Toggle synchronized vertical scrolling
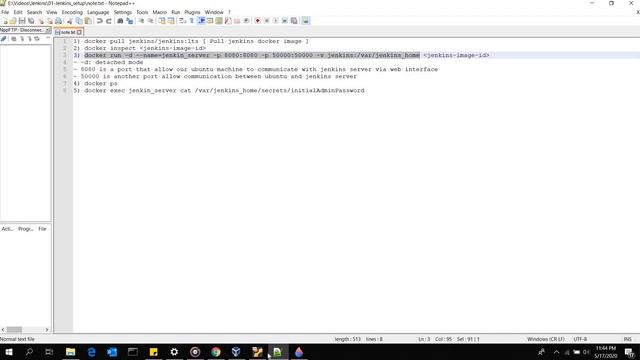Image resolution: width=640 pixels, height=360 pixels. tap(162, 21)
